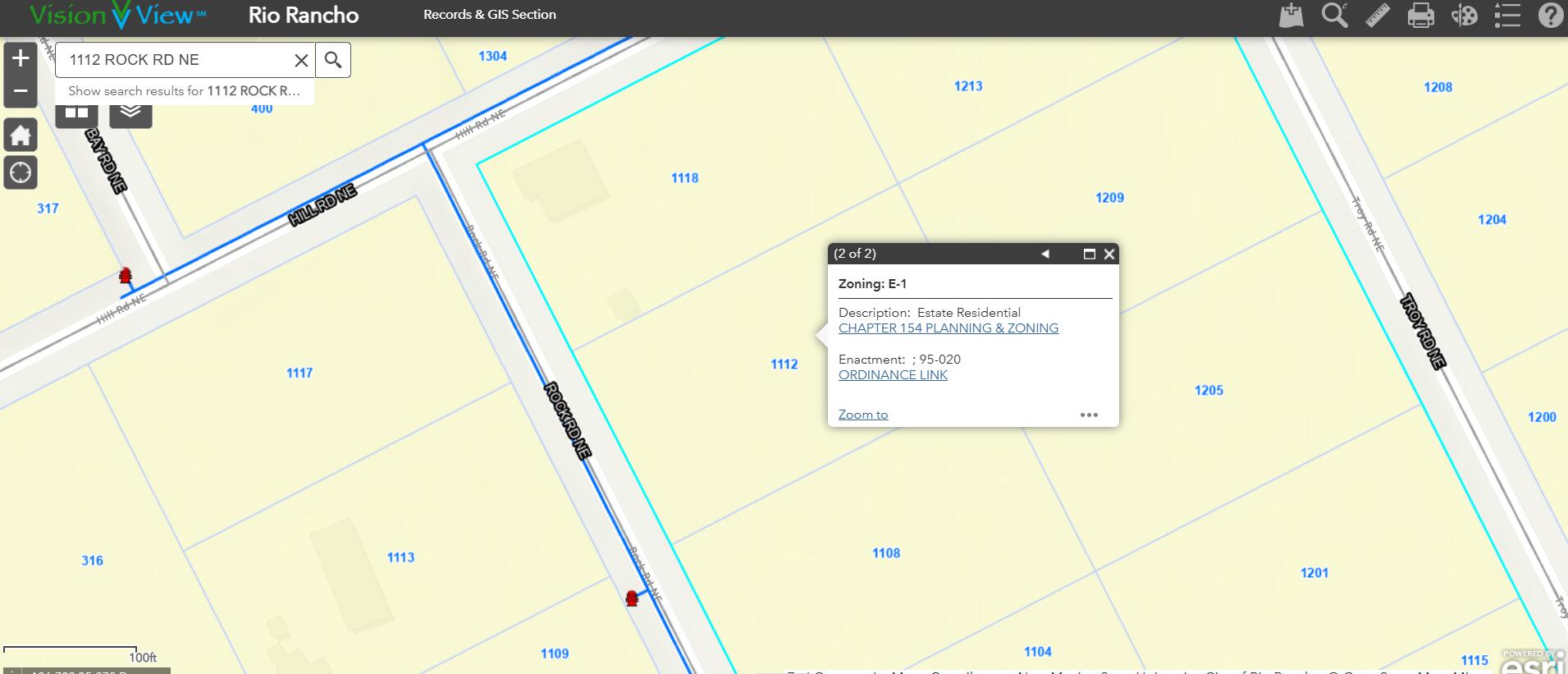Select parcel label 1201
Viewport: 1568px width, 674px height.
[1314, 573]
